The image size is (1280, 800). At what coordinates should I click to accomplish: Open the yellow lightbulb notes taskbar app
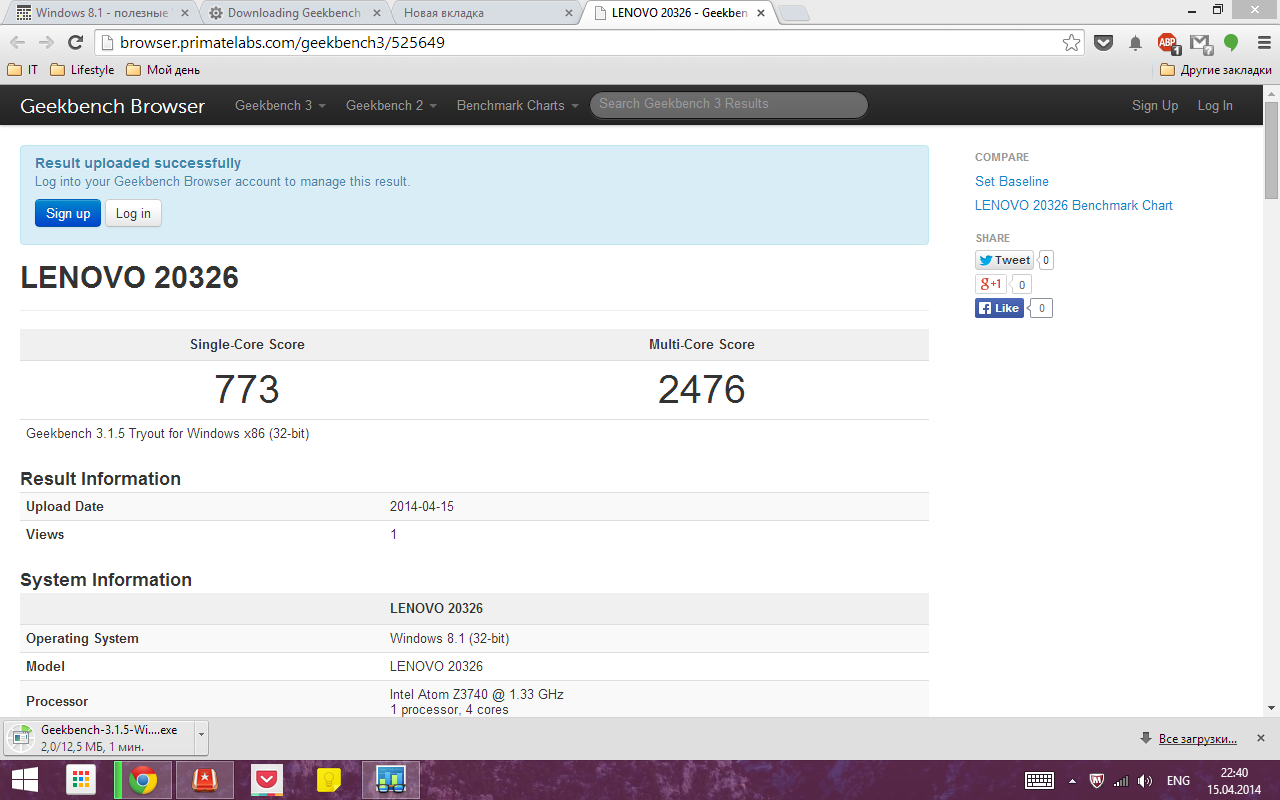328,780
